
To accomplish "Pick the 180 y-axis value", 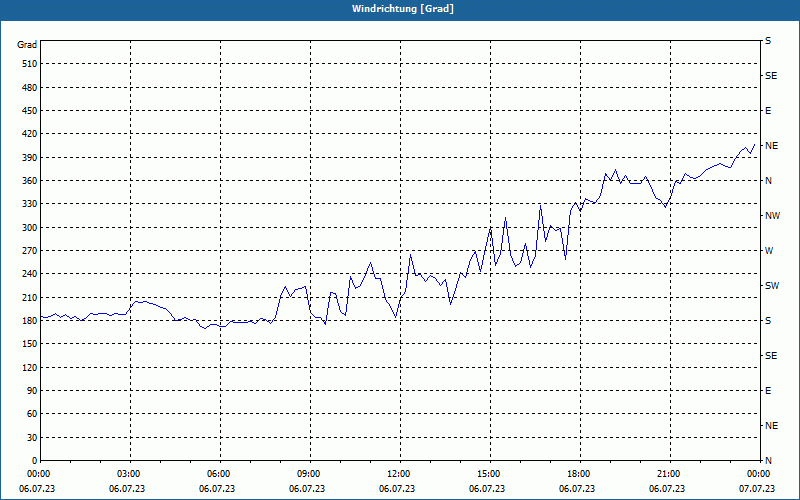I will pyautogui.click(x=30, y=321).
